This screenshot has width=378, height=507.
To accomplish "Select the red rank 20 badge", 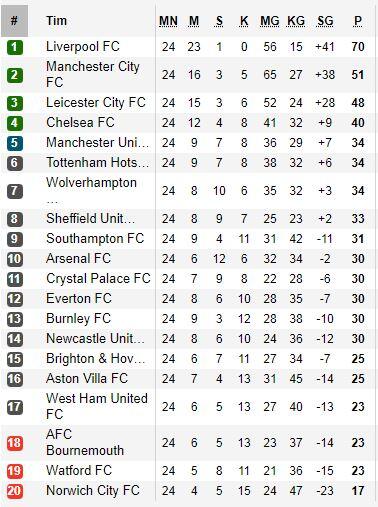I will click(x=15, y=491).
